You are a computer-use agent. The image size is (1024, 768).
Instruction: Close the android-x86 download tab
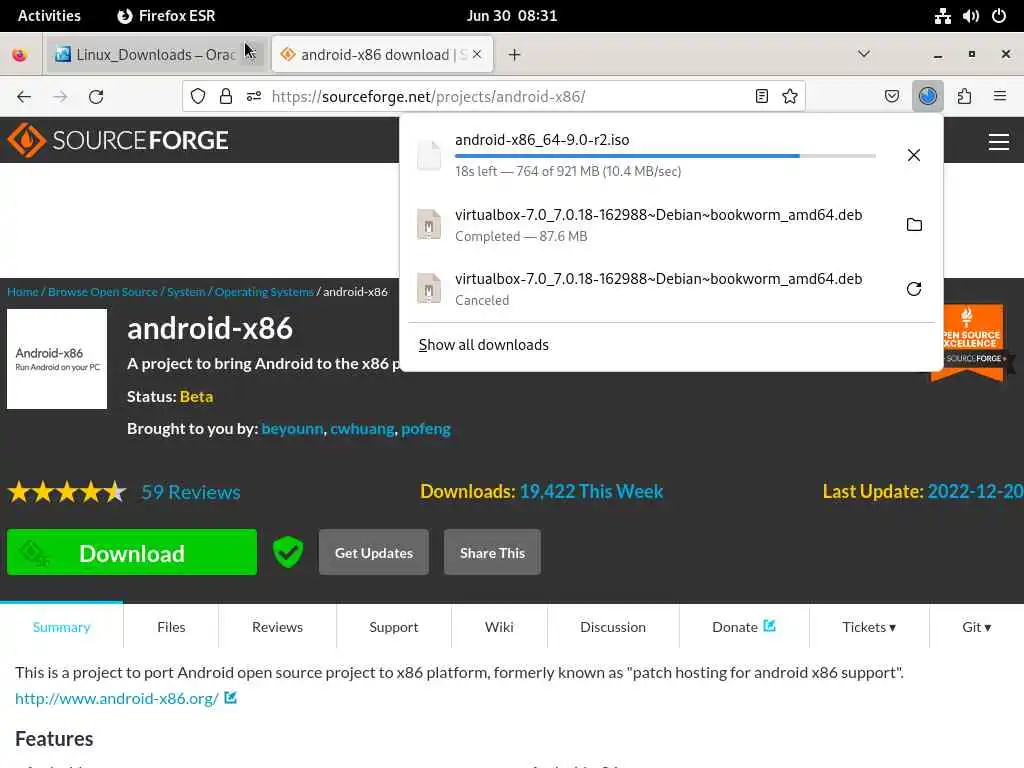click(x=477, y=54)
